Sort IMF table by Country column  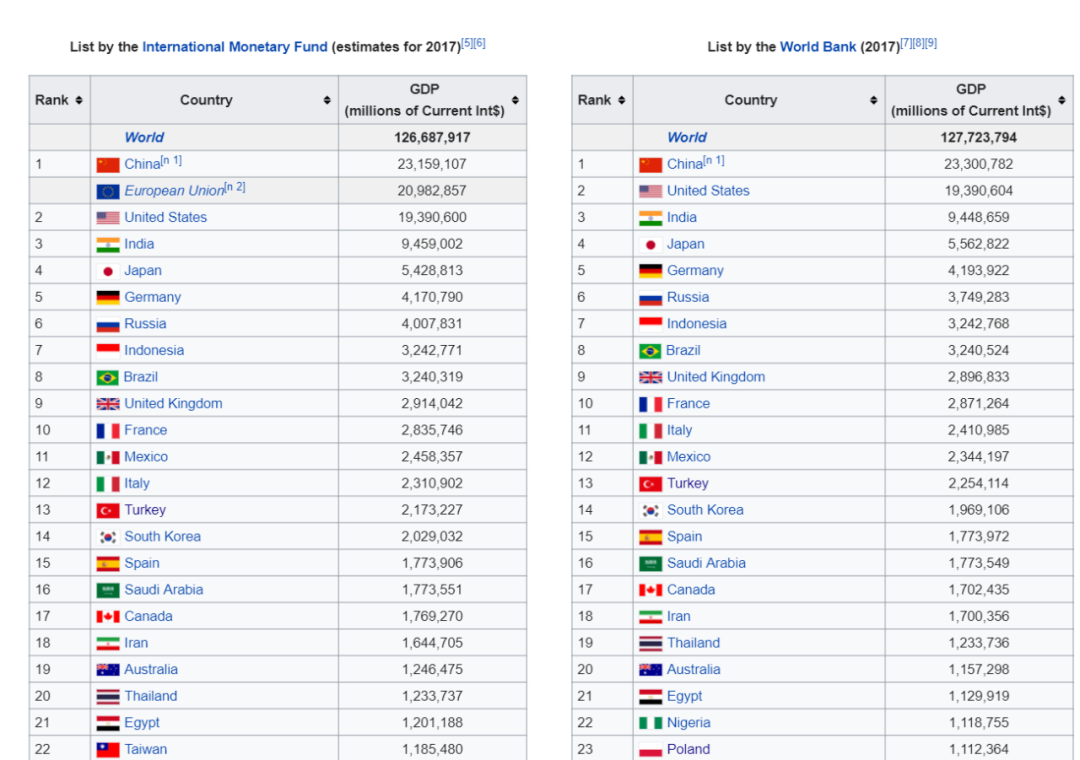[x=327, y=101]
